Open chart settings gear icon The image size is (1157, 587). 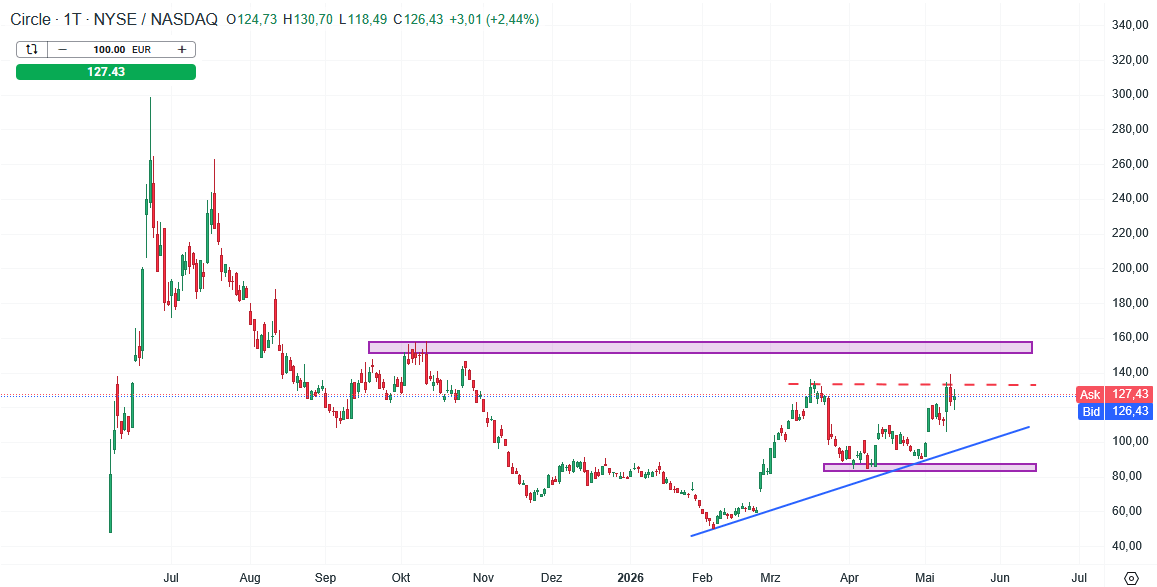pyautogui.click(x=1131, y=577)
